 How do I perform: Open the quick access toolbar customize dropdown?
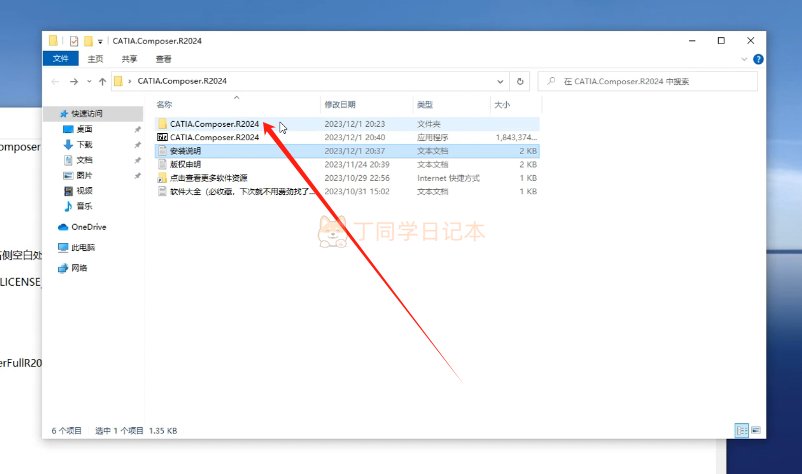(x=102, y=41)
